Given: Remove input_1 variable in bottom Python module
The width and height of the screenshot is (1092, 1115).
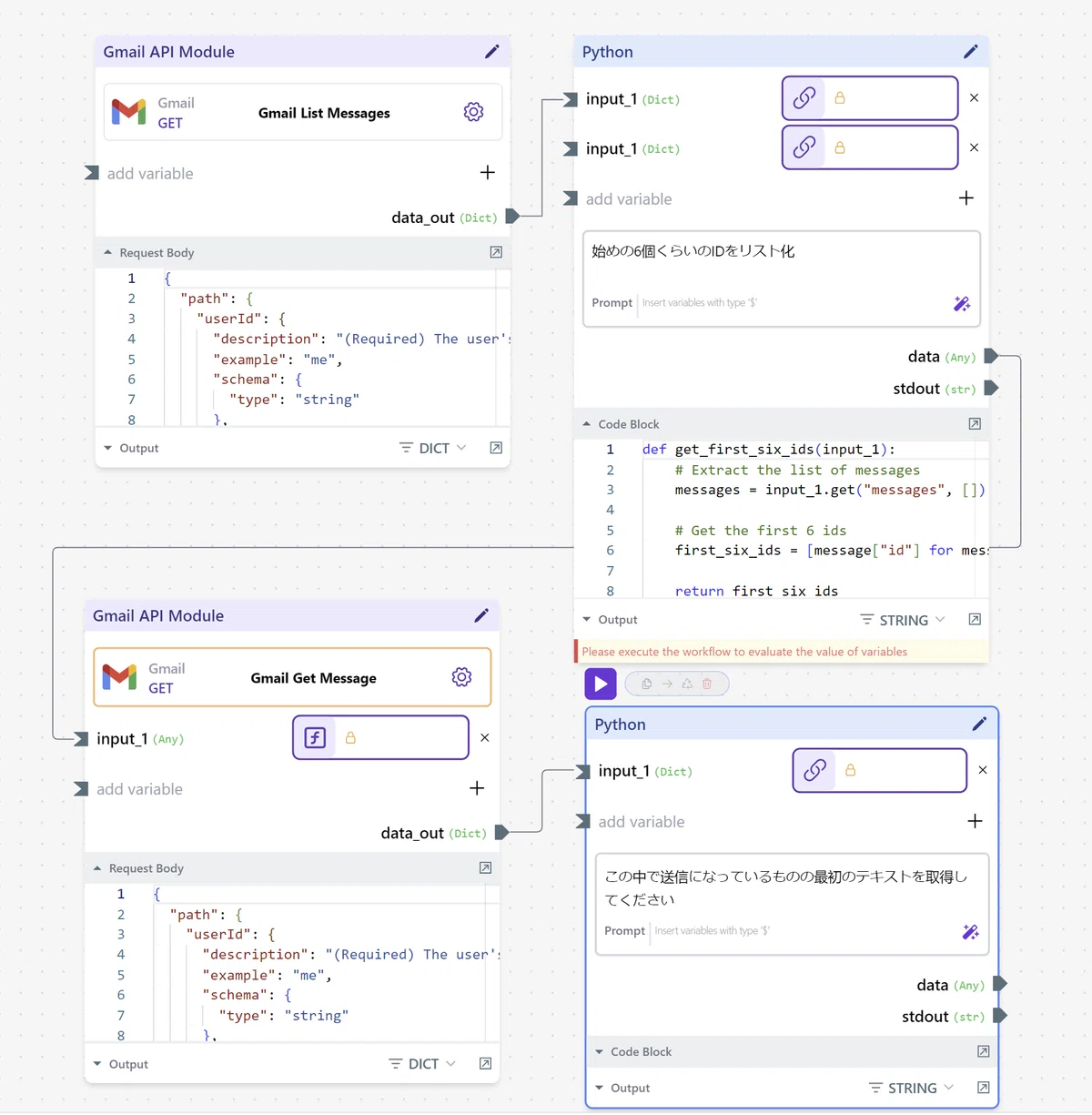Looking at the screenshot, I should 983,770.
